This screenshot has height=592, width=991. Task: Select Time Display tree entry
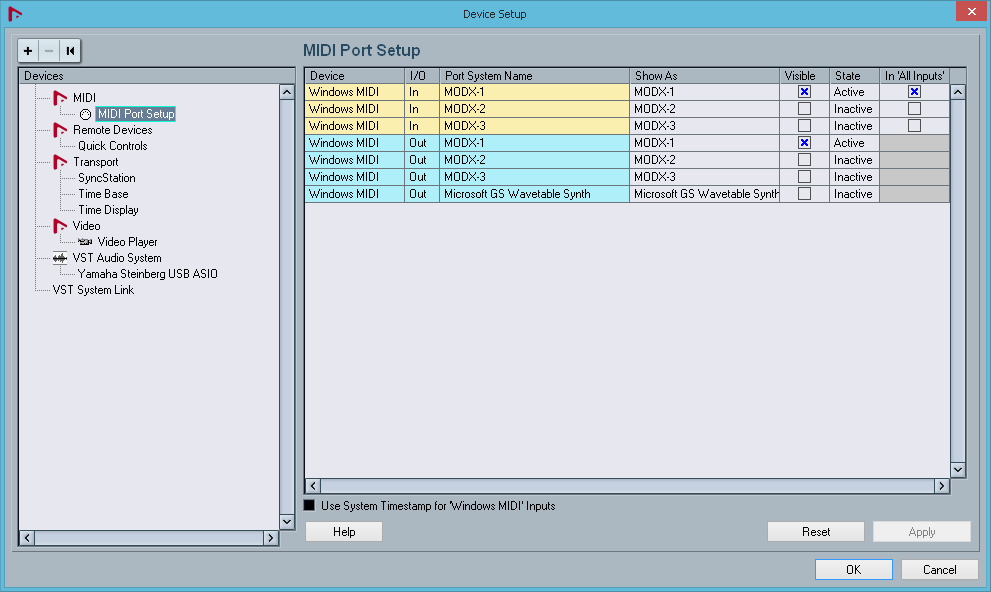pyautogui.click(x=108, y=210)
